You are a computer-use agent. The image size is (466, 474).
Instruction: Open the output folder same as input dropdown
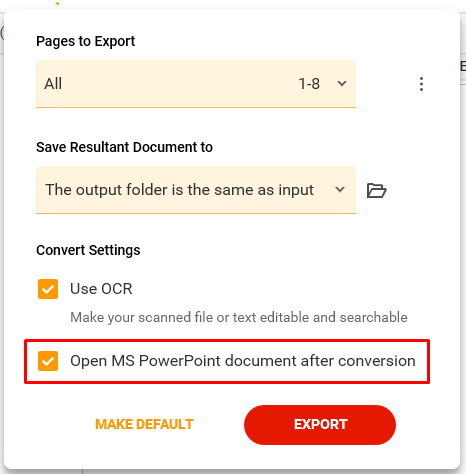tap(196, 190)
